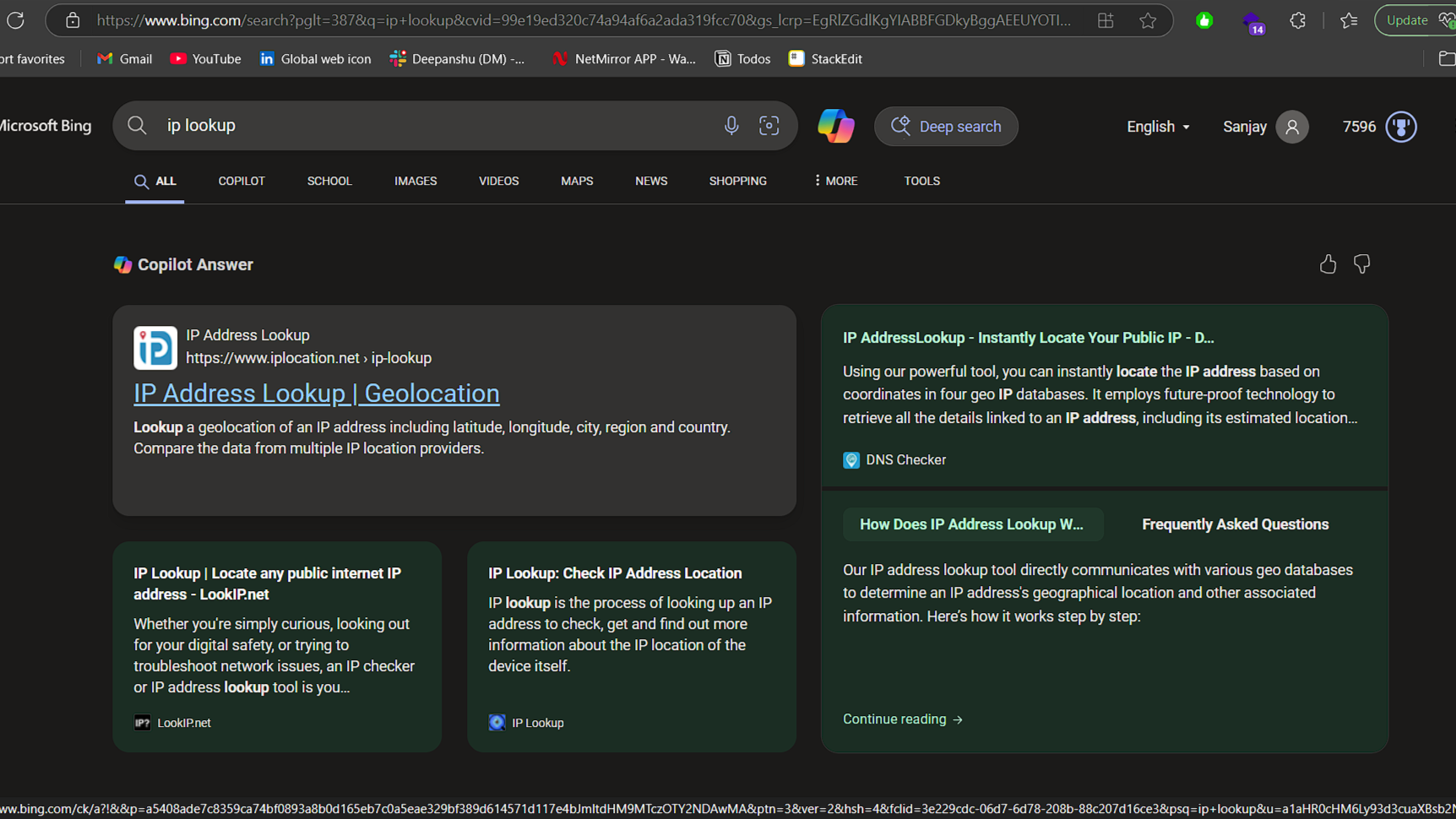Open the site info lock icon
This screenshot has height=819, width=1456.
pos(73,20)
